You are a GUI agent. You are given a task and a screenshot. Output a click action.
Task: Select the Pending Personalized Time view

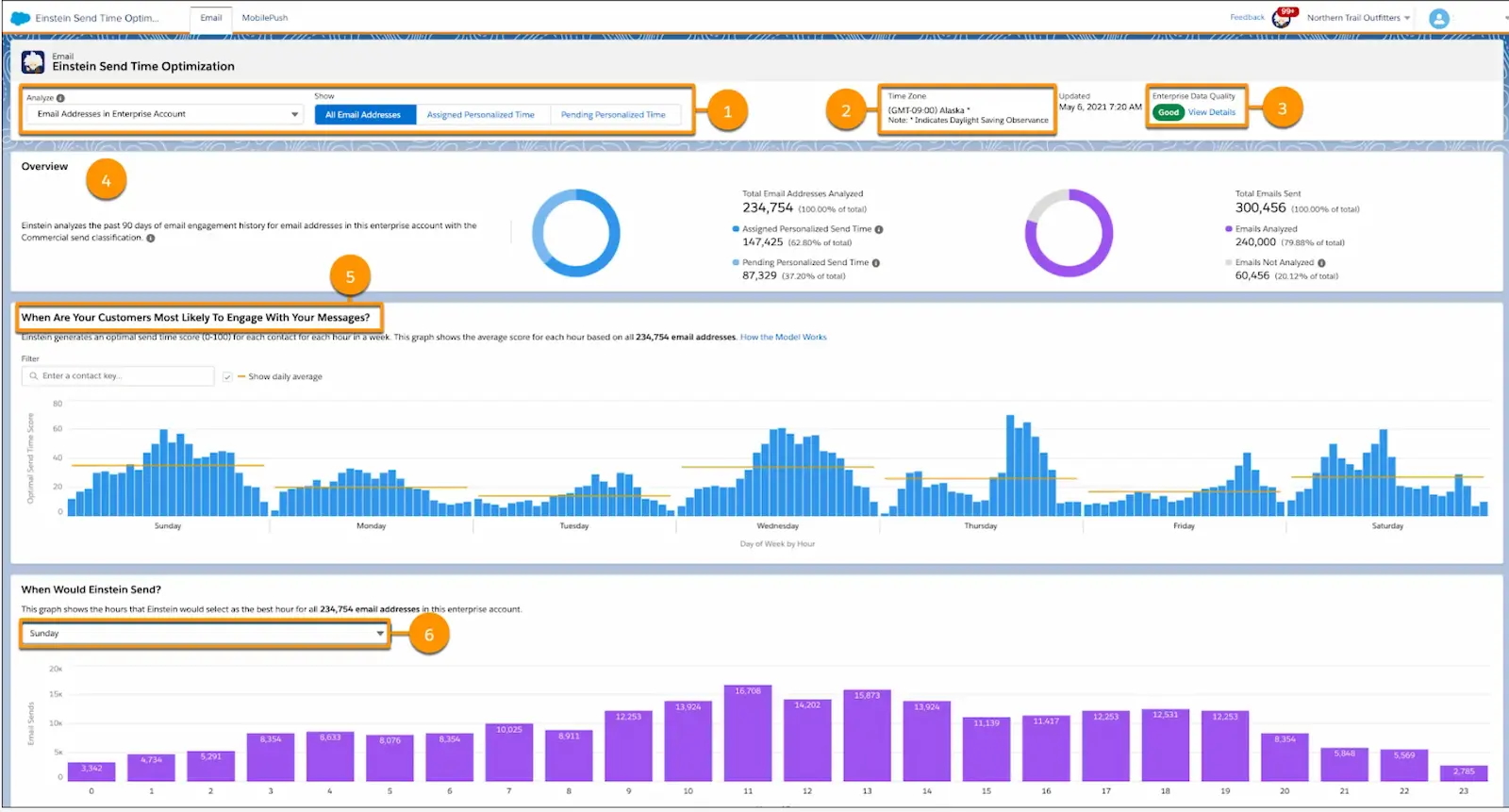pyautogui.click(x=613, y=115)
